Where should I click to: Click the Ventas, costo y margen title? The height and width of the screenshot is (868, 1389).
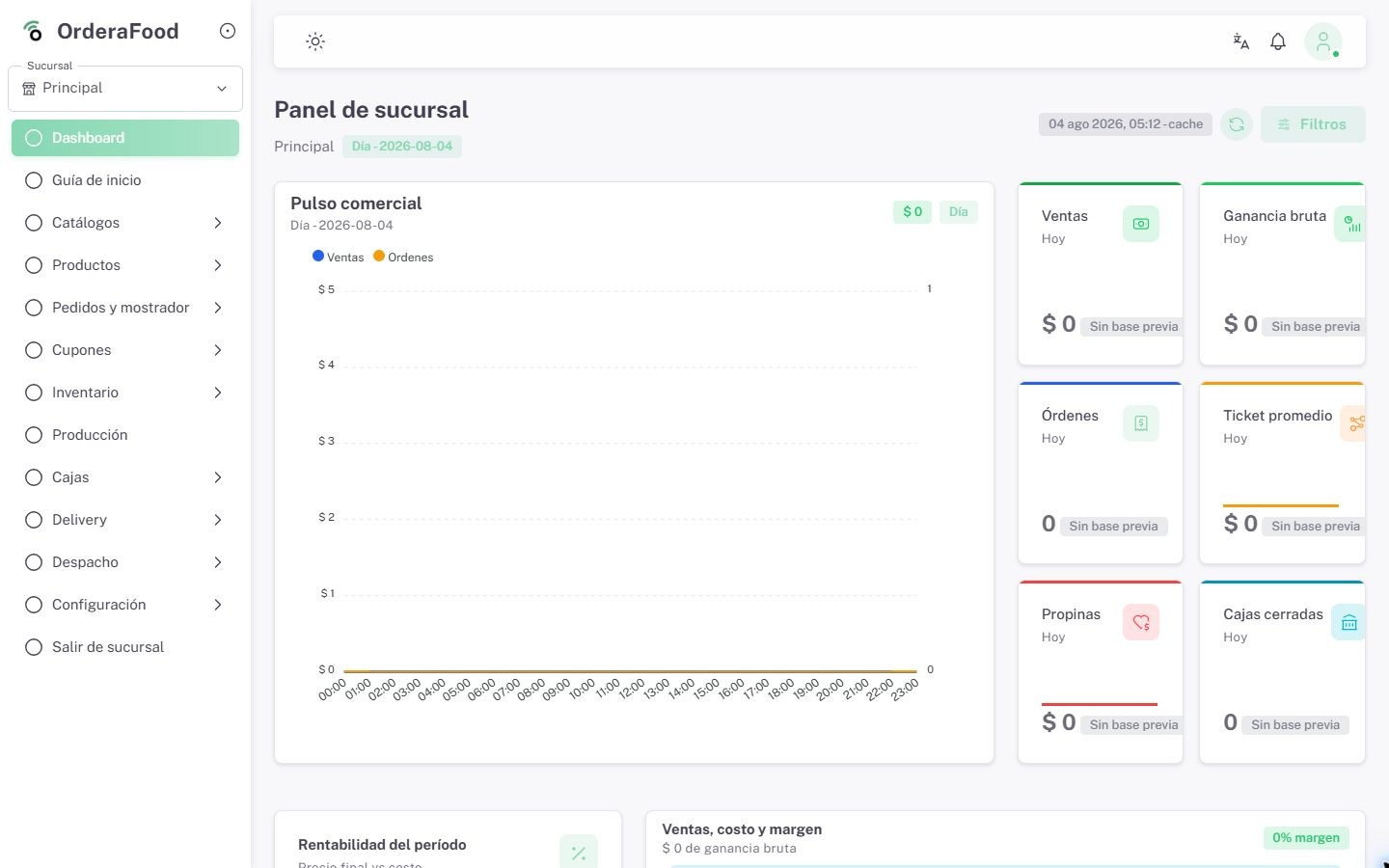click(x=742, y=829)
